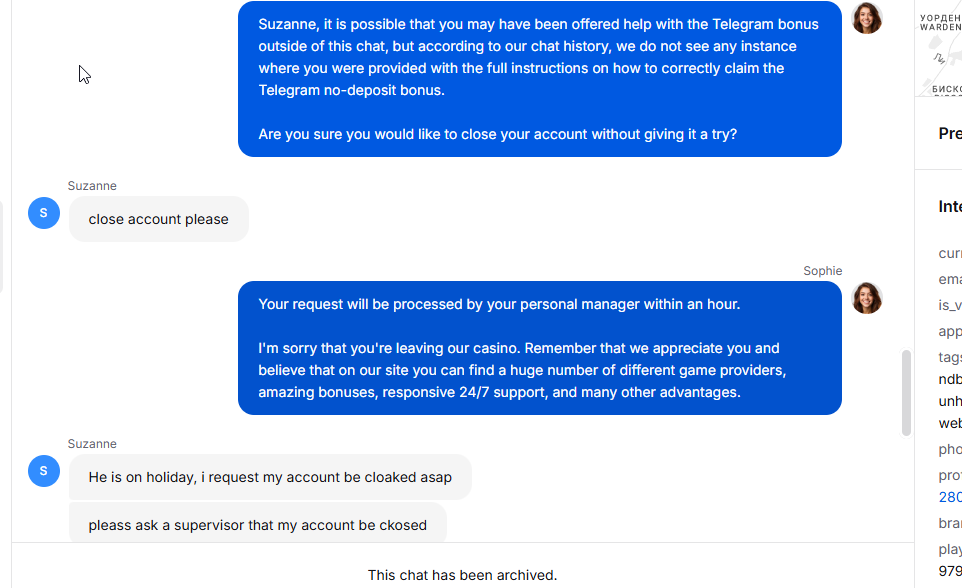
Task: Click Sophie's avatar beside the Telegram bonus message
Action: click(867, 18)
